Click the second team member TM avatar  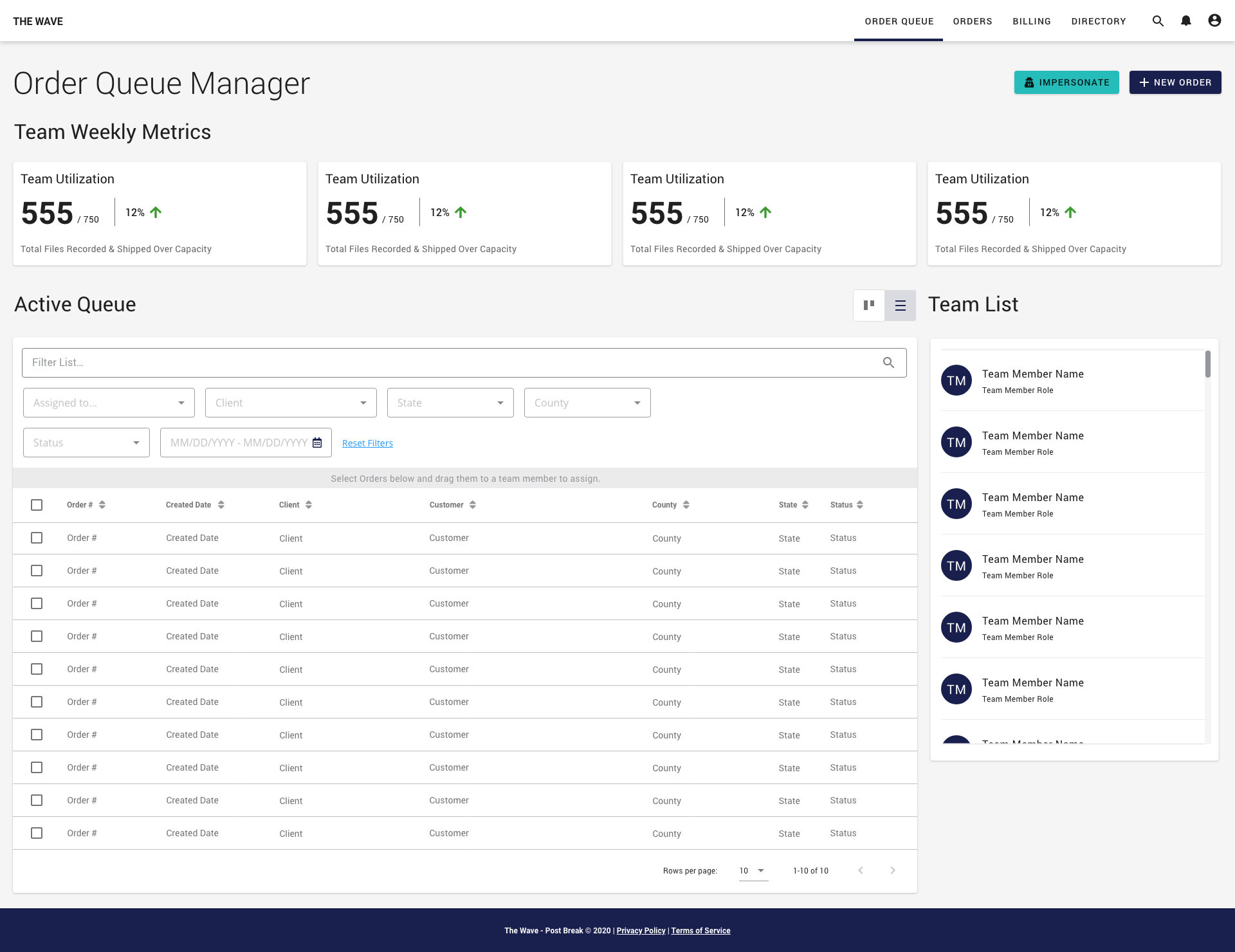[956, 442]
